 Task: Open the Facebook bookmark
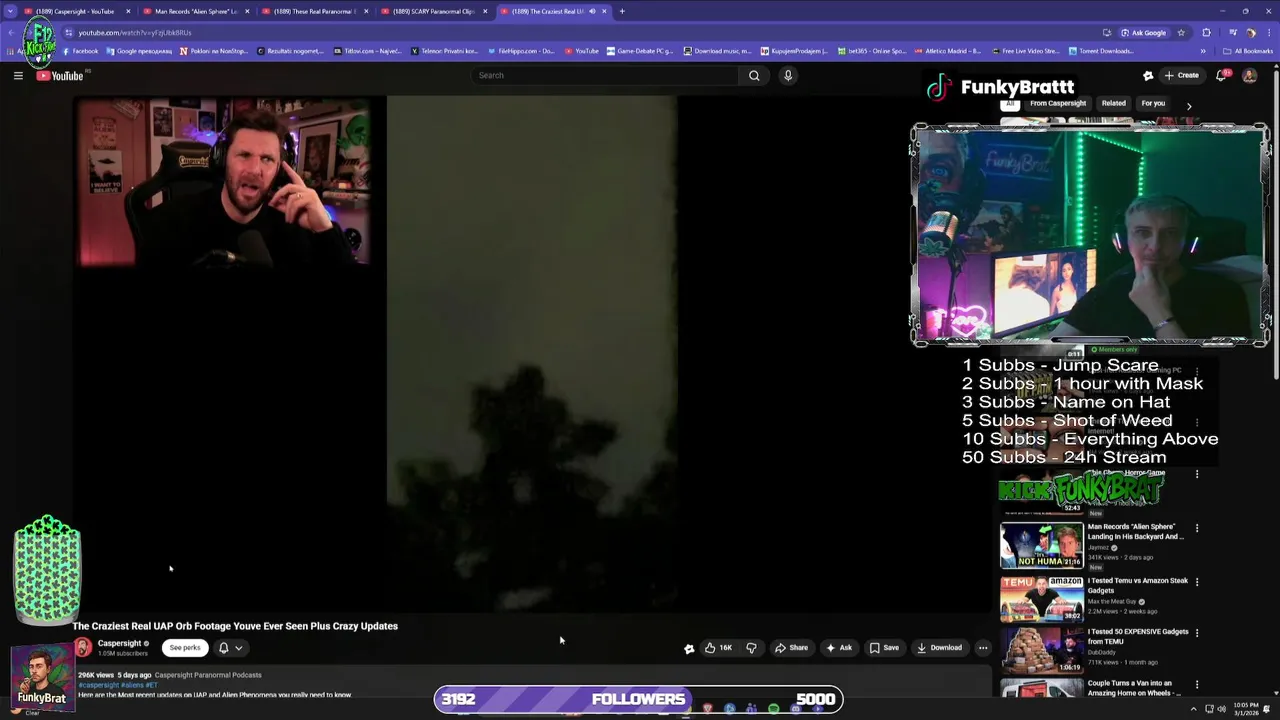pyautogui.click(x=80, y=51)
